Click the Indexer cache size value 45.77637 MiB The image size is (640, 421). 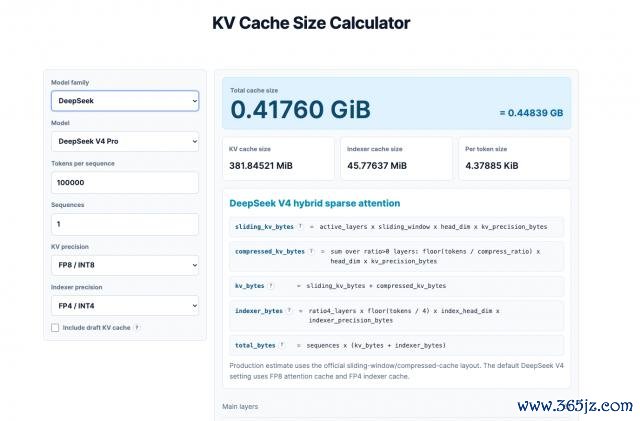pos(377,165)
